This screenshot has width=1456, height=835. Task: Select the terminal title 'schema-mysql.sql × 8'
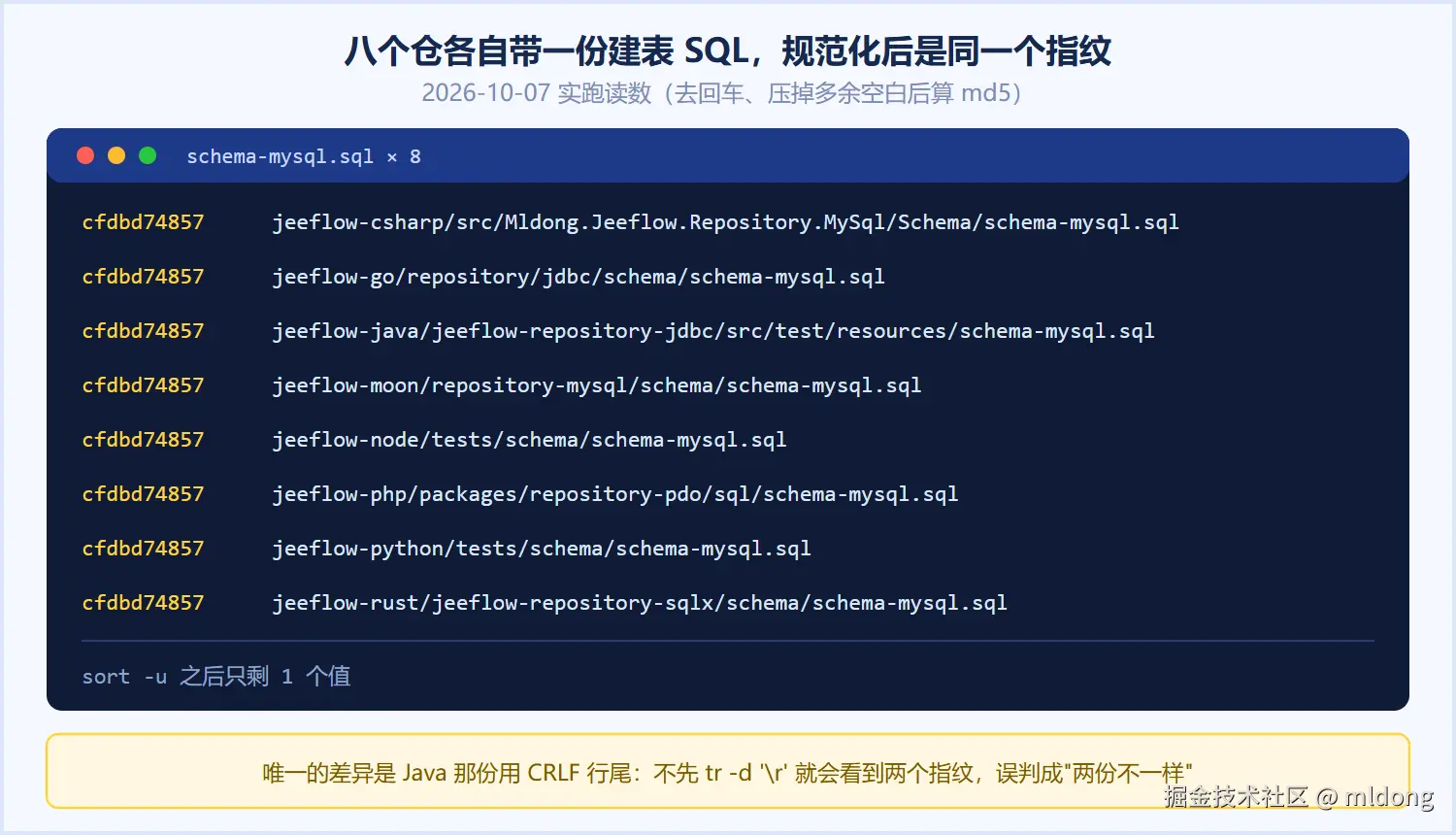click(304, 156)
